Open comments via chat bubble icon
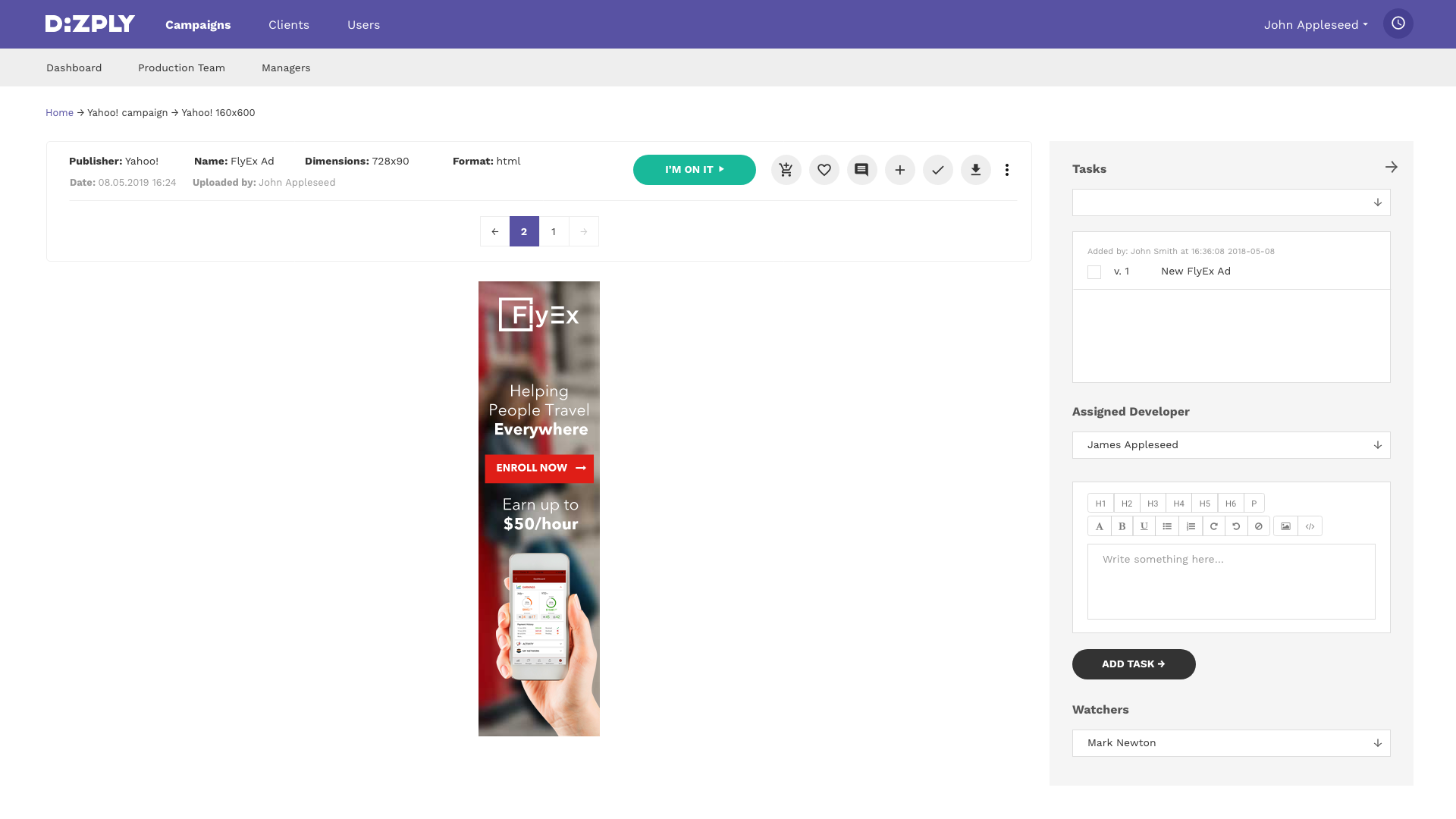This screenshot has height=819, width=1456. coord(861,170)
